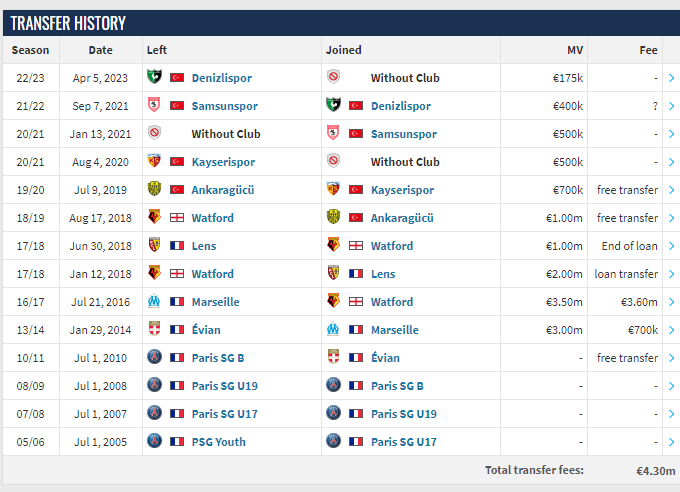The image size is (680, 492).
Task: Click Marseille crest in Jul 21, 2016 row
Action: pyautogui.click(x=154, y=301)
